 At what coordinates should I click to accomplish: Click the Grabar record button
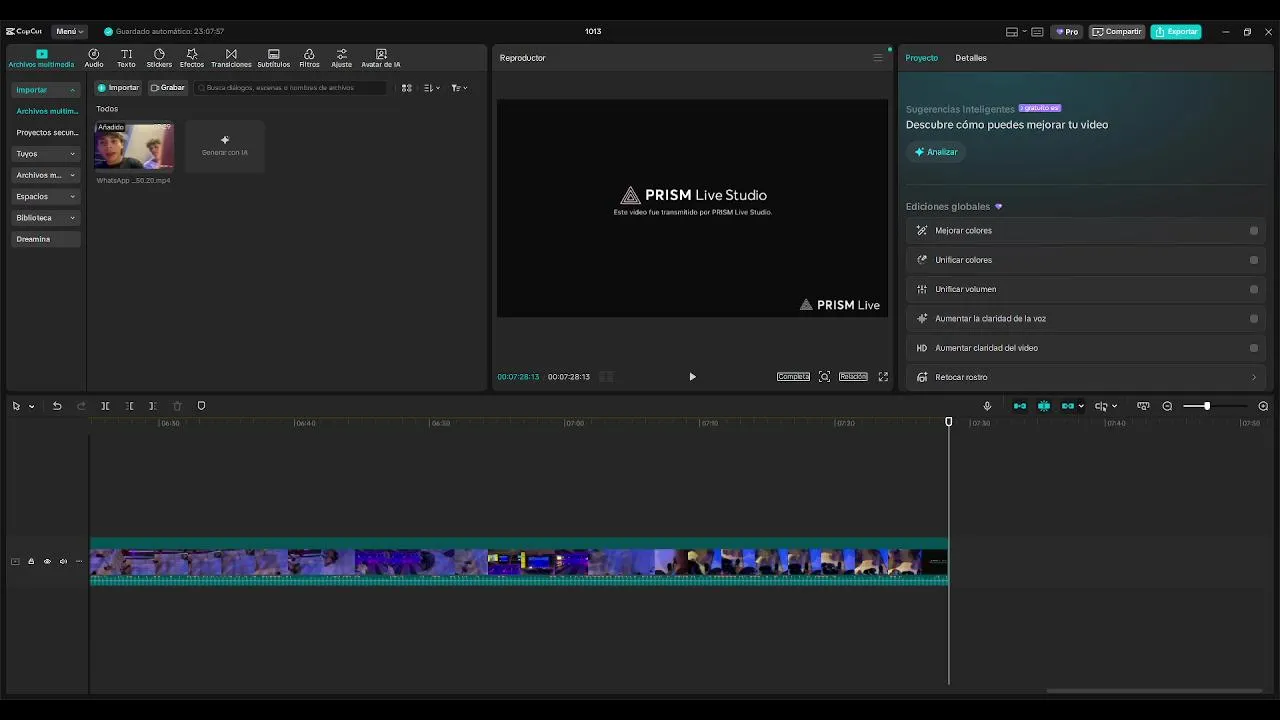coord(167,88)
